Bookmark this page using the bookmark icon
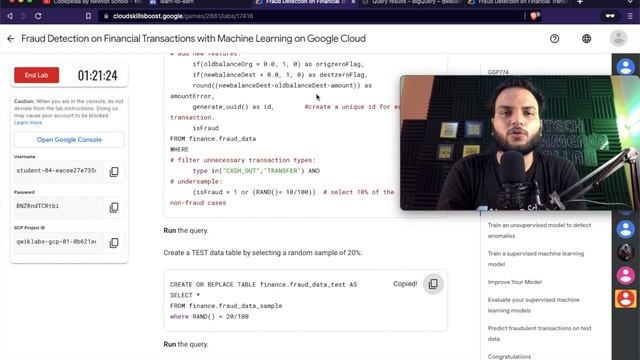The height and width of the screenshot is (360, 640). 88,16
